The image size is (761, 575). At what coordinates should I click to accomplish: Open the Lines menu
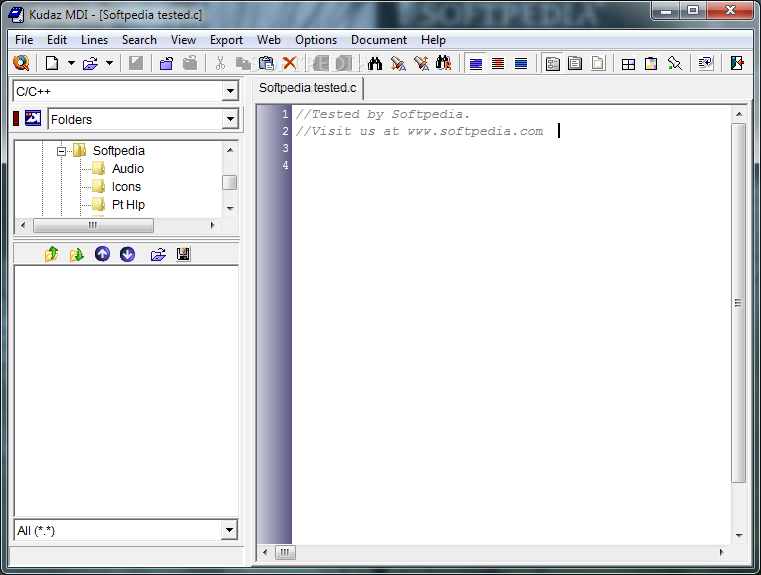click(x=94, y=40)
